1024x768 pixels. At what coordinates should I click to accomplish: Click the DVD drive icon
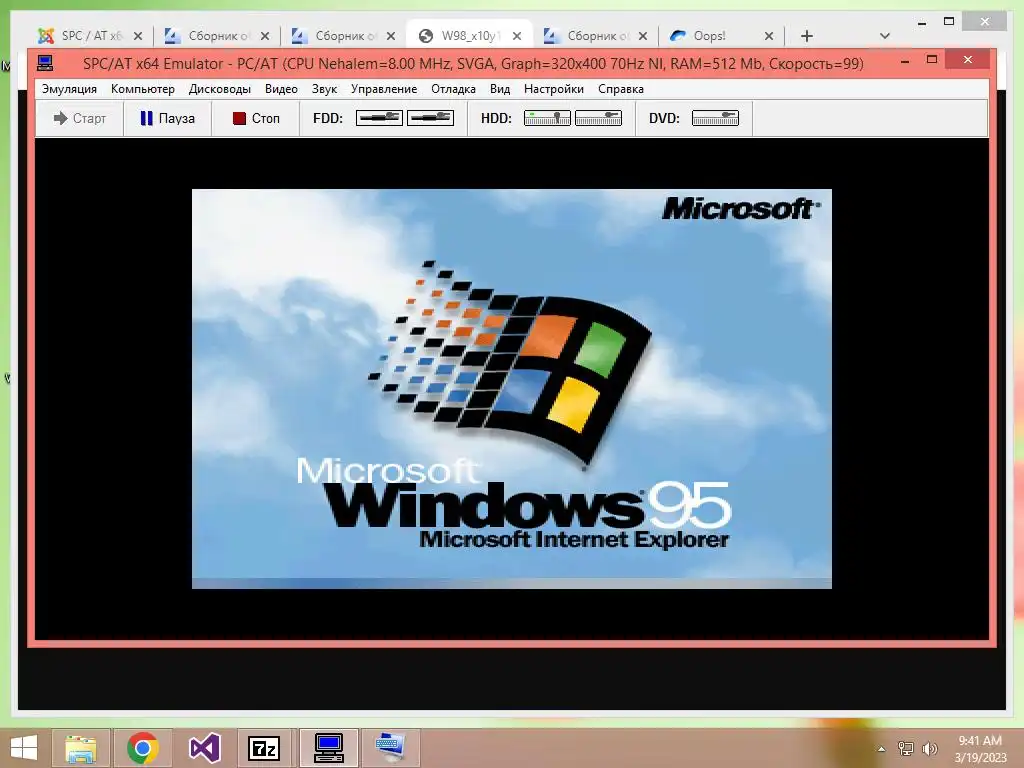[715, 118]
